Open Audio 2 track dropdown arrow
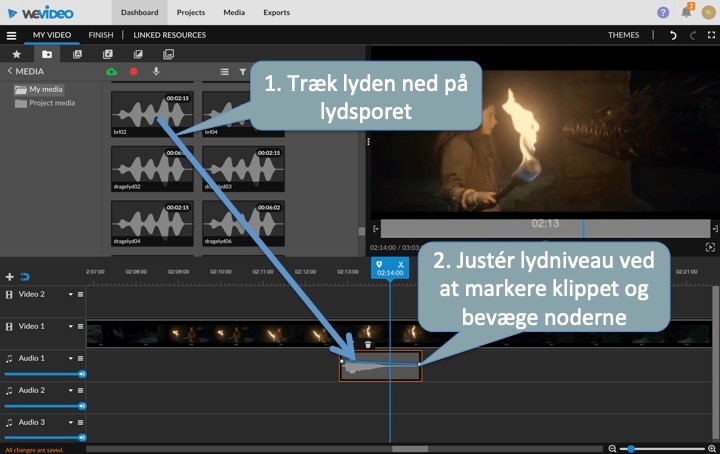 (71, 391)
